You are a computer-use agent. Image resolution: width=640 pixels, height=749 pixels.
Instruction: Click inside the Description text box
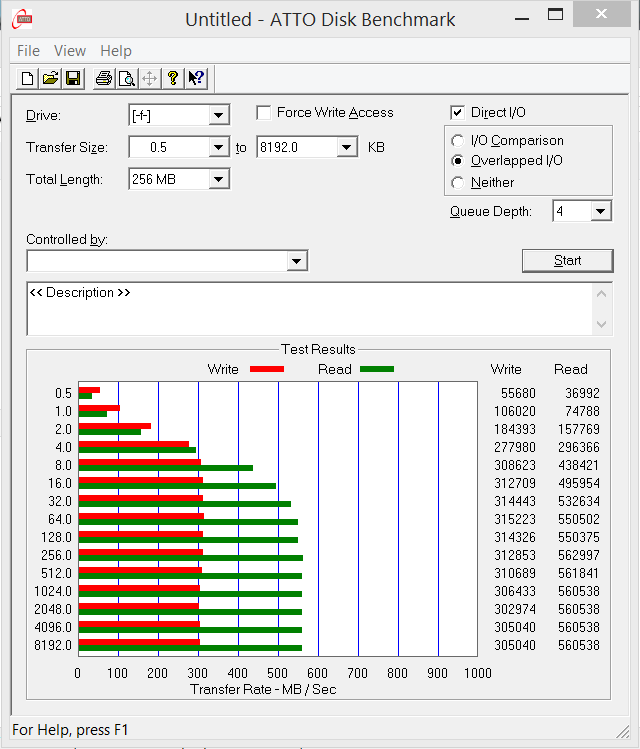309,309
